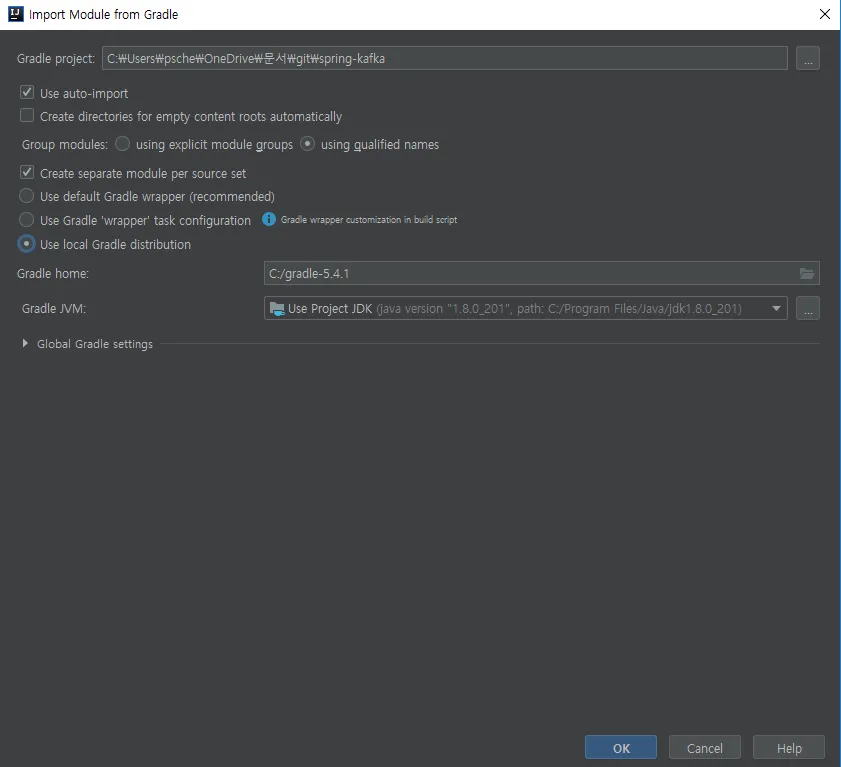The width and height of the screenshot is (841, 767).
Task: Open the Gradle JVM dropdown arrow
Action: click(776, 308)
